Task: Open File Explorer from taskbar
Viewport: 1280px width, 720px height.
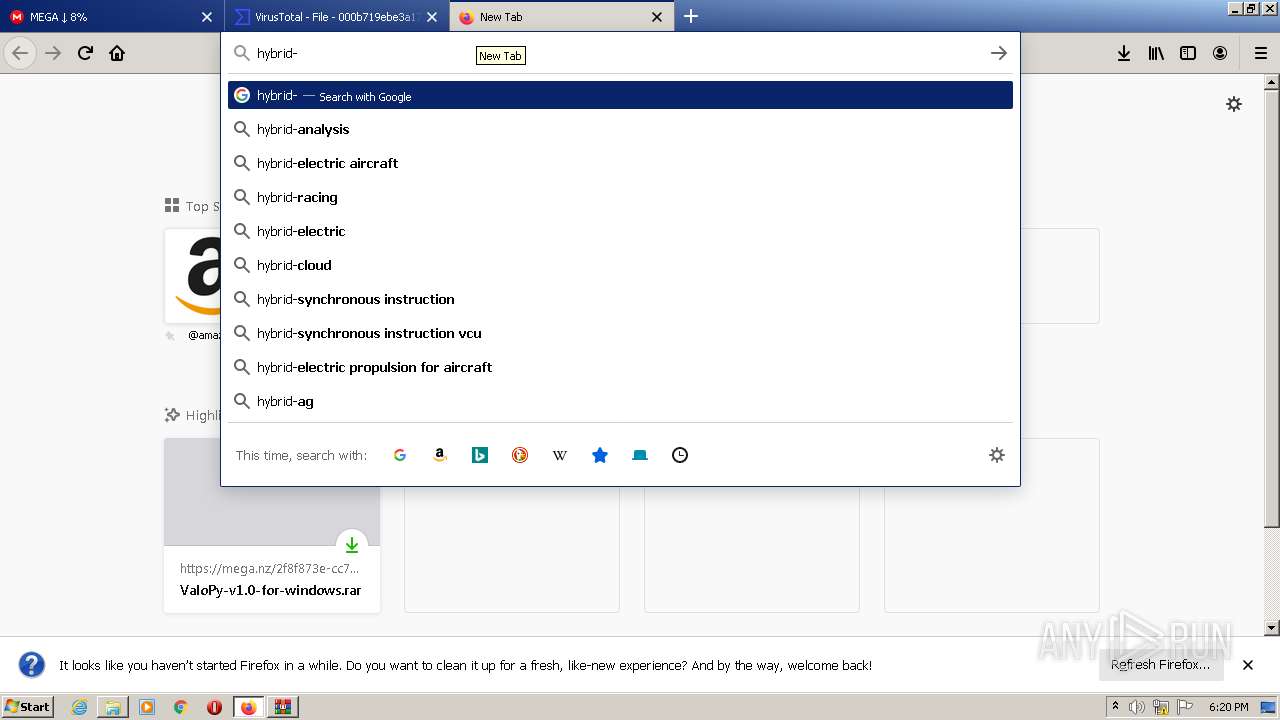Action: coord(113,707)
